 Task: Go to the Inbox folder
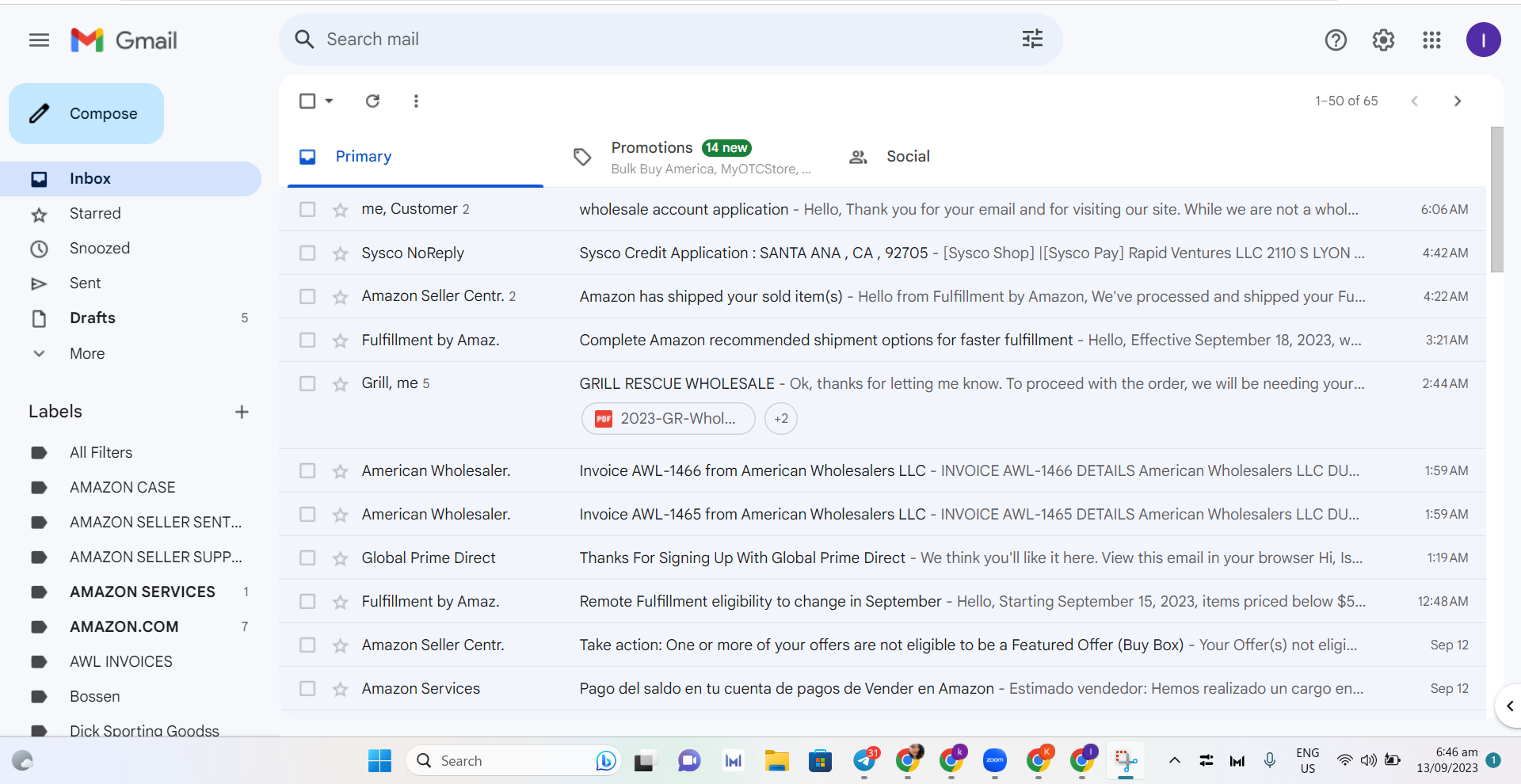[131, 179]
